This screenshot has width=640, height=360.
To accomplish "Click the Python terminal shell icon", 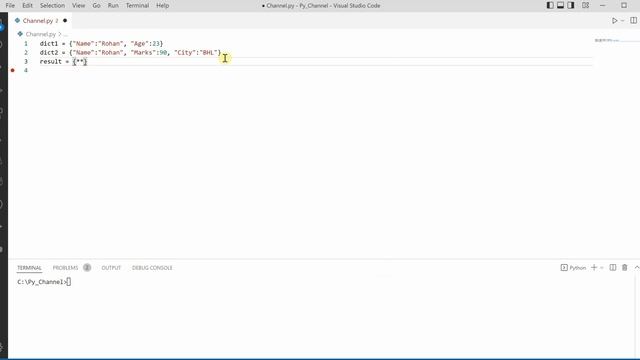I will coord(564,268).
